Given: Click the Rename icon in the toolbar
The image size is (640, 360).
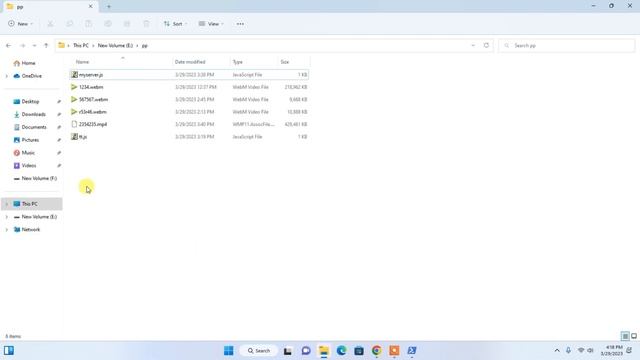Looking at the screenshot, I should click(x=108, y=24).
